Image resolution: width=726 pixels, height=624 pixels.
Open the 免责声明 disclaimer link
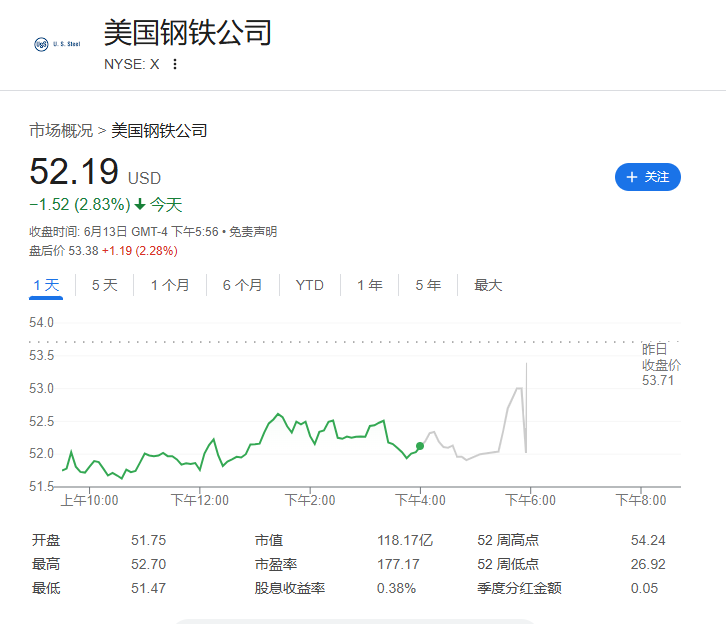point(253,231)
